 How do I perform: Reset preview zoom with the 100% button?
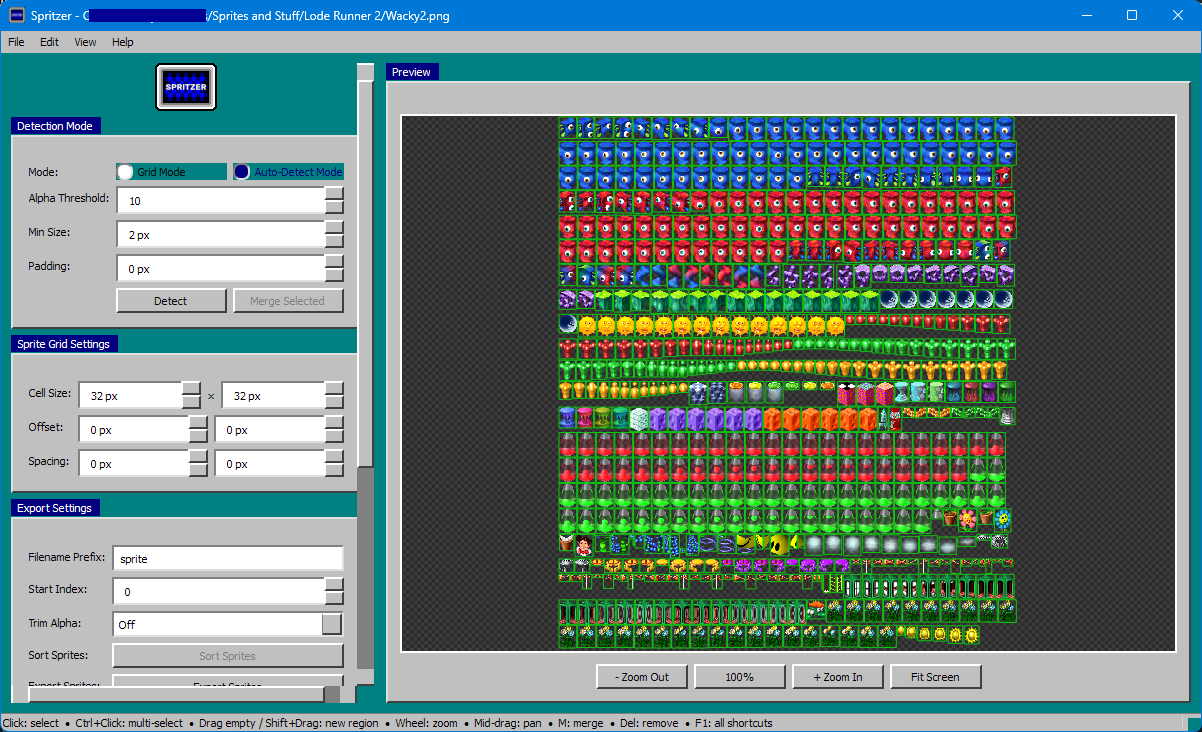740,677
